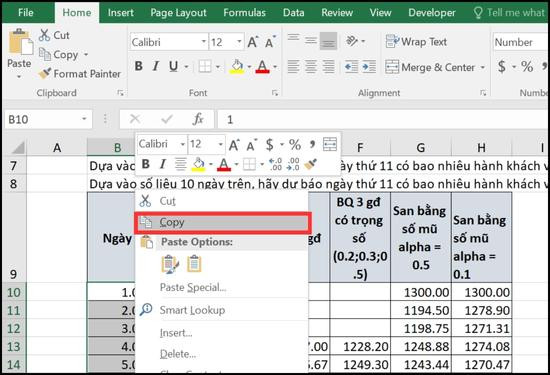Click the ribbon Cut scissors button
The width and height of the screenshot is (550, 375).
(x=54, y=35)
